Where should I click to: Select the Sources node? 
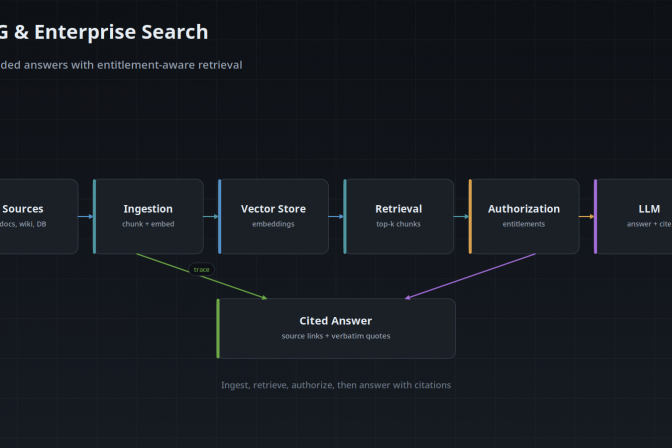(39, 216)
